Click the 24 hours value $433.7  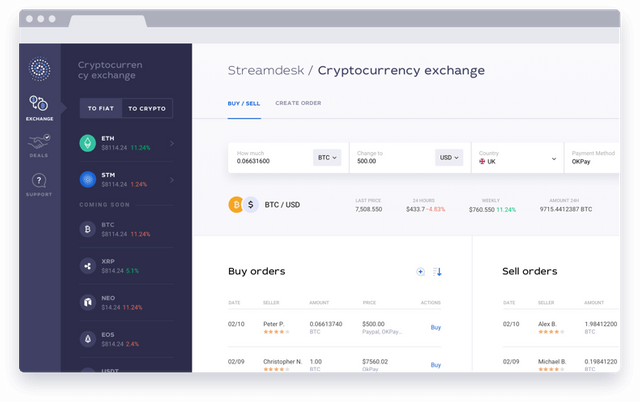[x=416, y=209]
